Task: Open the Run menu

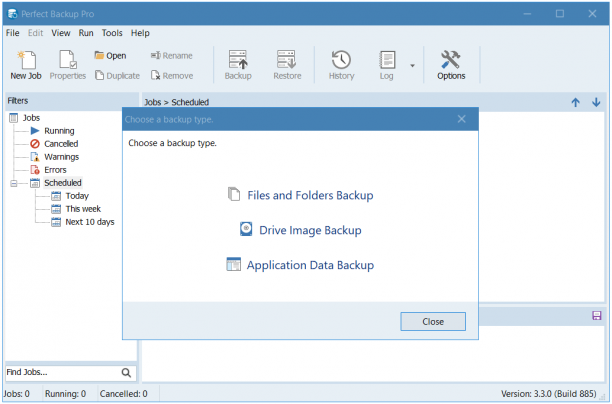Action: (86, 33)
